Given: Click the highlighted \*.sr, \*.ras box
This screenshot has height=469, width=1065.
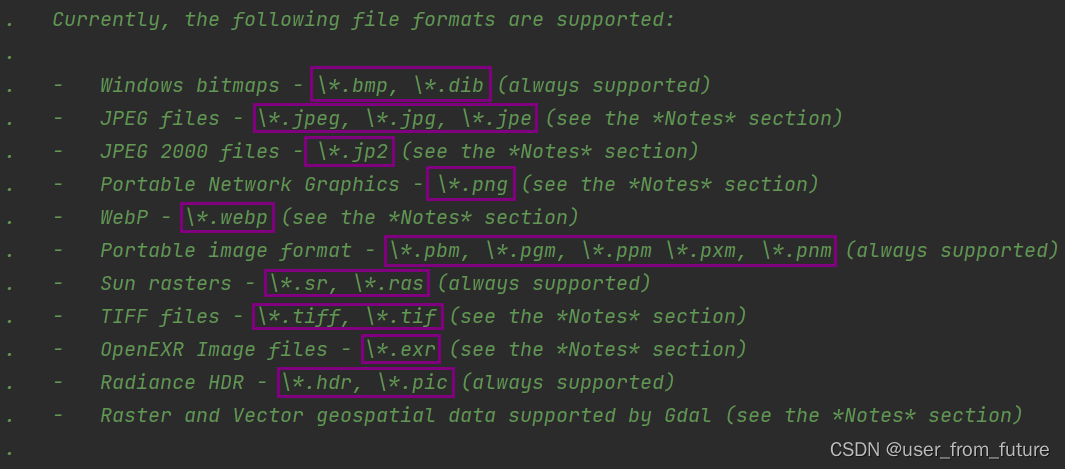Looking at the screenshot, I should (347, 283).
